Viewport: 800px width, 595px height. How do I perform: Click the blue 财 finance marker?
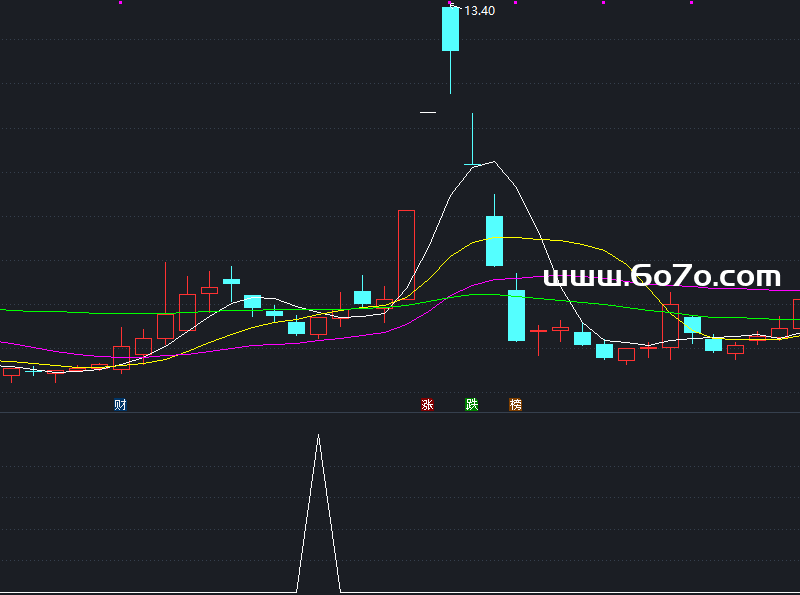(x=120, y=405)
